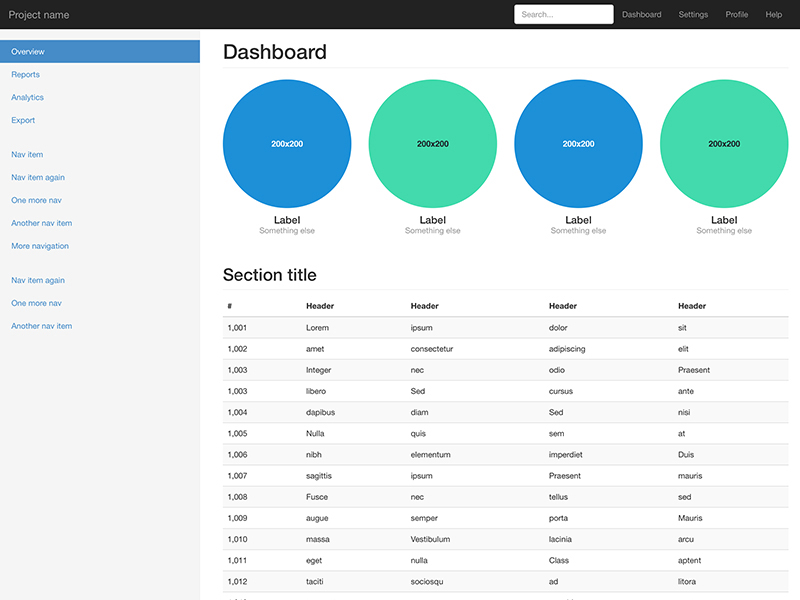This screenshot has height=600, width=800.
Task: Click the Project name brand link
Action: click(41, 14)
